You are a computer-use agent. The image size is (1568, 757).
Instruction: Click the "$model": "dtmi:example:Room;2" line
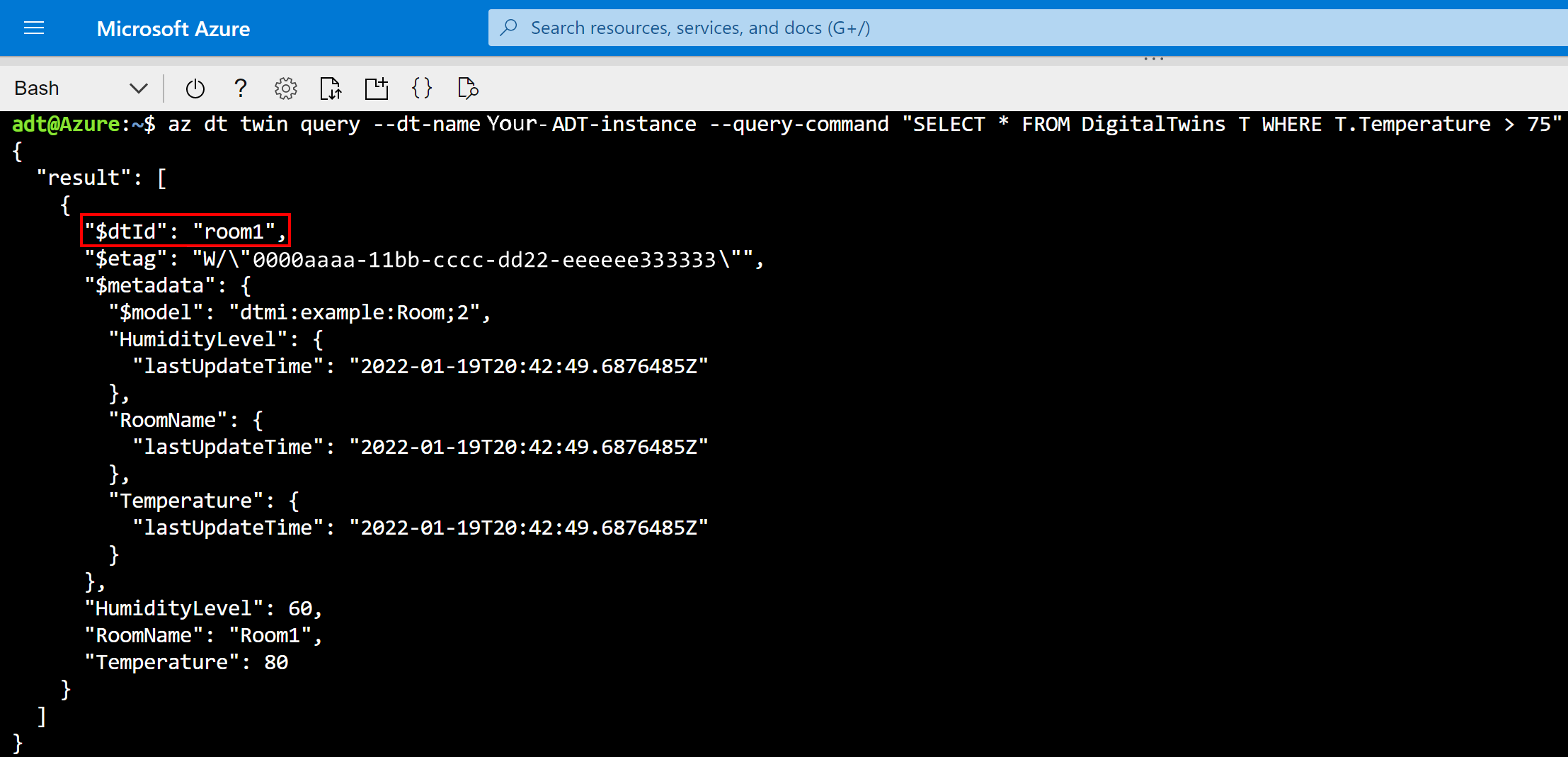pyautogui.click(x=300, y=312)
